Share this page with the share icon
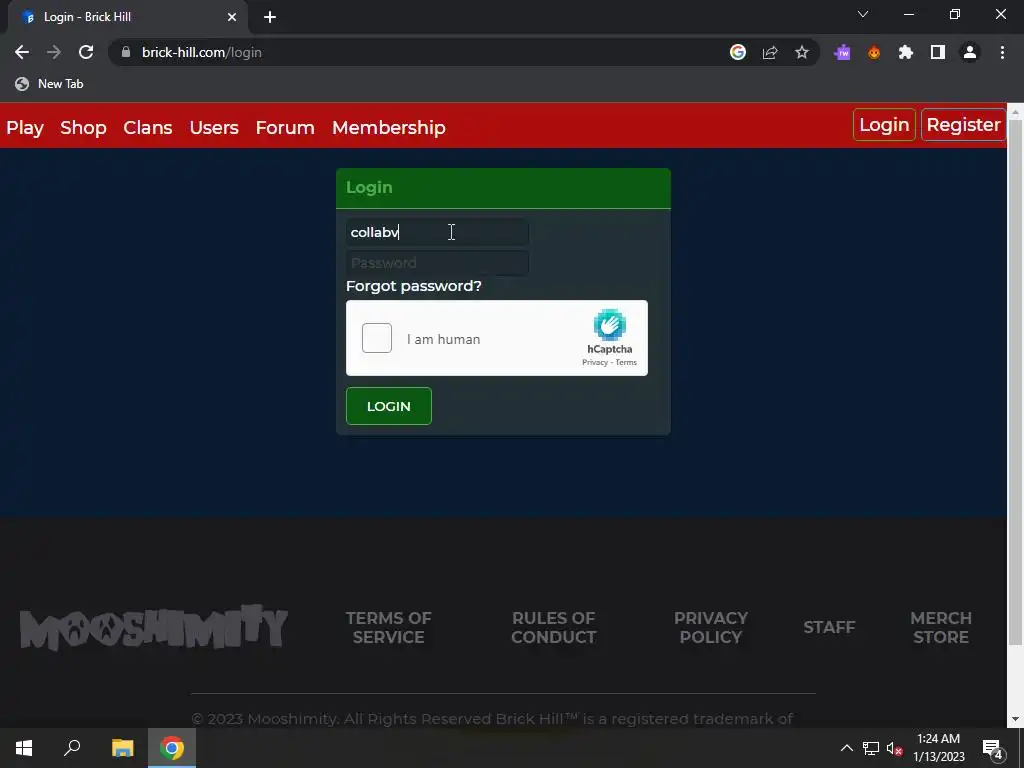 (770, 52)
